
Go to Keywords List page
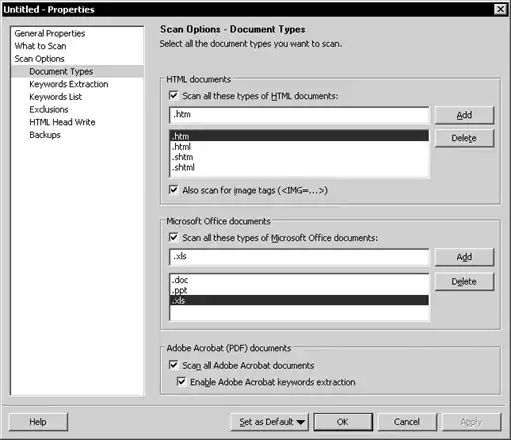tap(55, 97)
